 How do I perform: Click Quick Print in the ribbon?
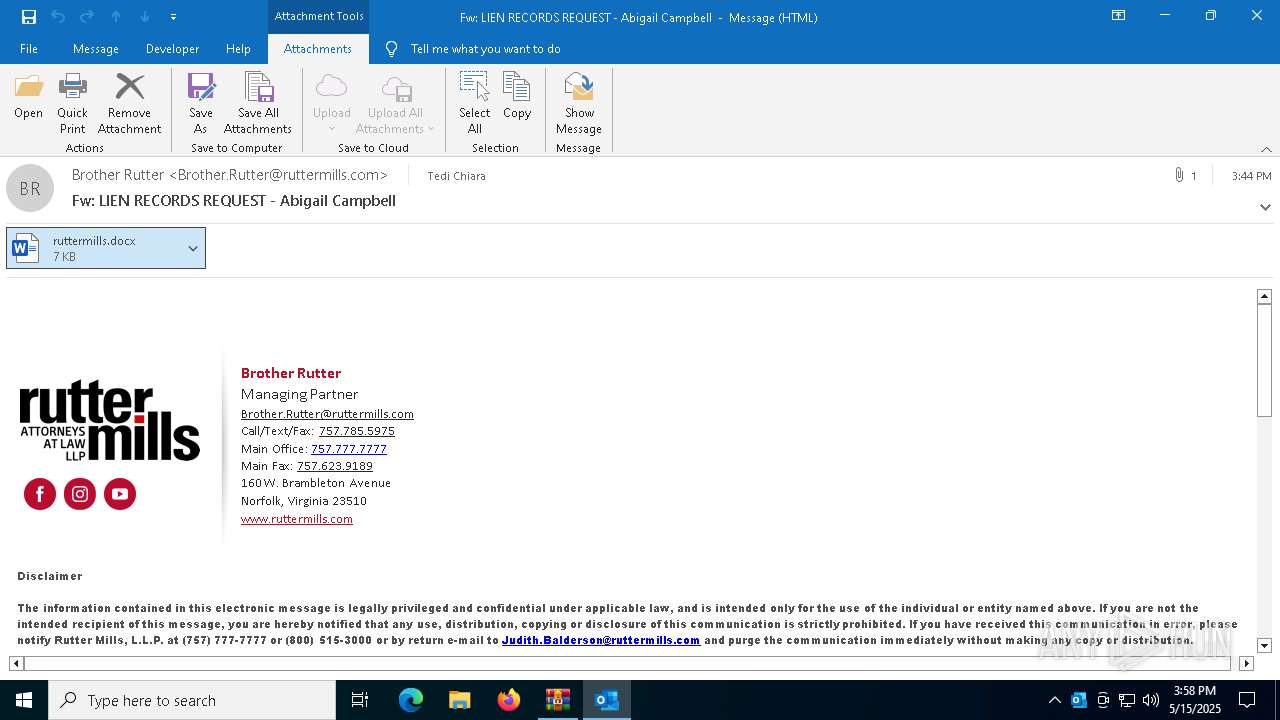point(72,104)
